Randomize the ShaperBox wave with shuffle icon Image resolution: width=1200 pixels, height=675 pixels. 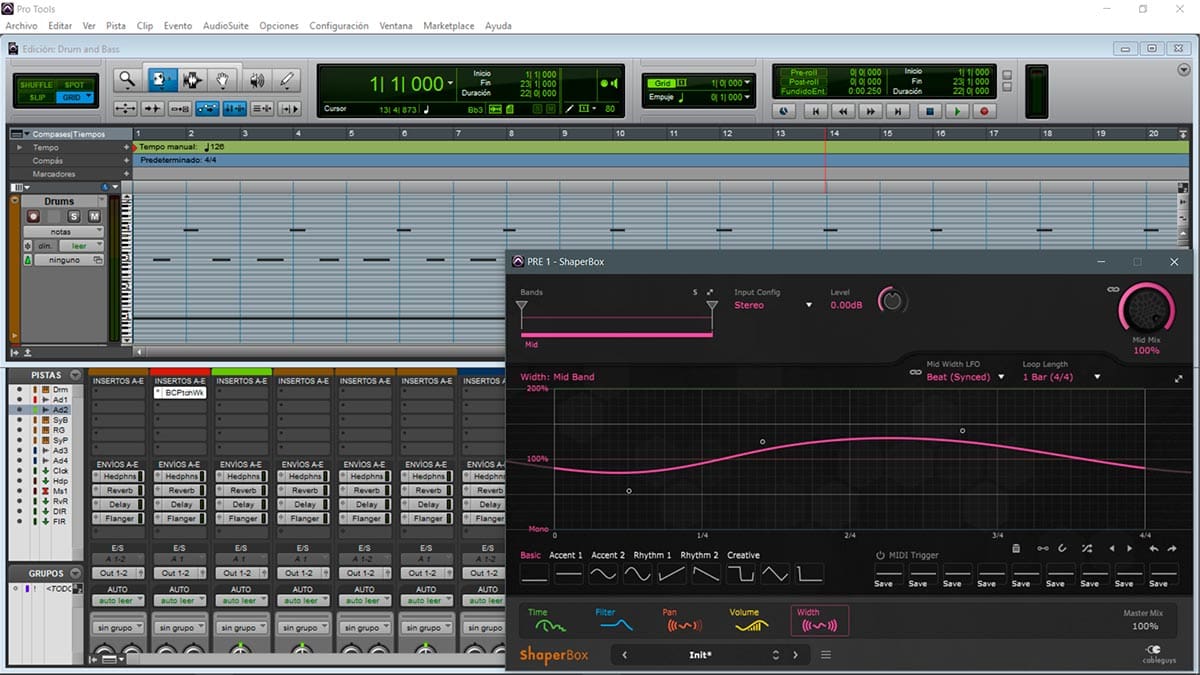[x=1087, y=548]
